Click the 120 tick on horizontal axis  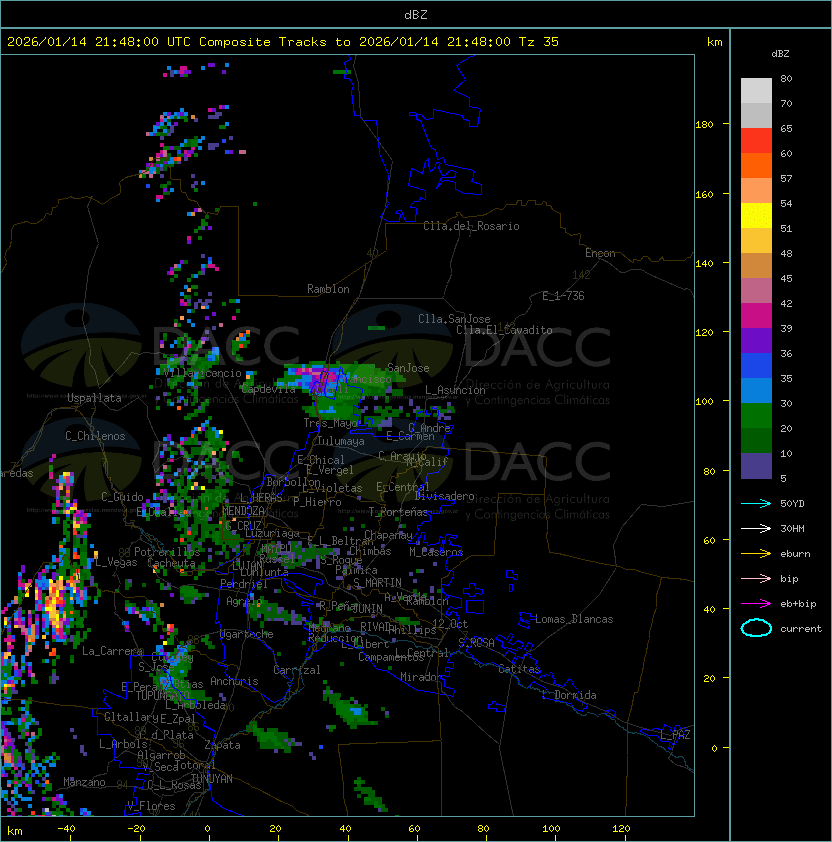(x=621, y=829)
